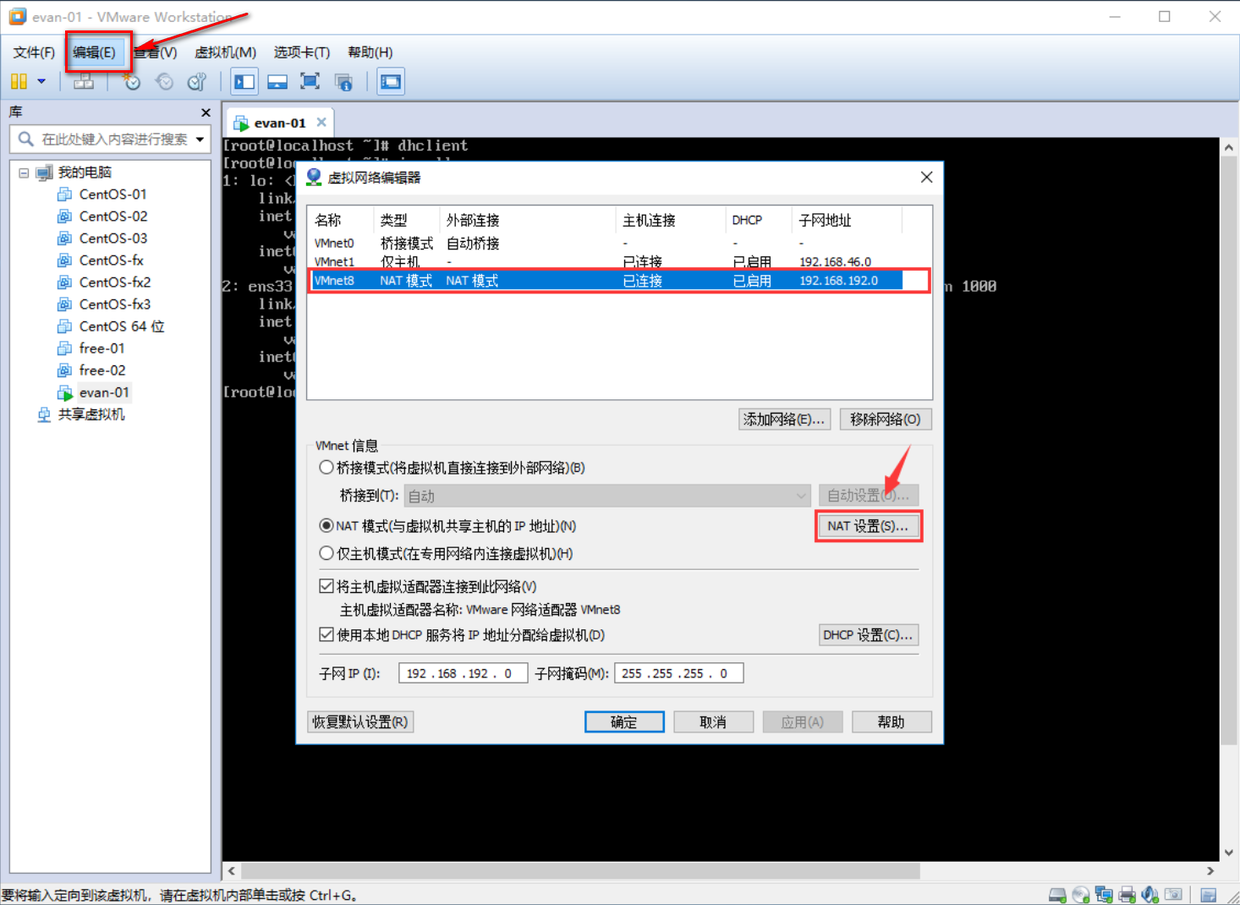Image resolution: width=1240 pixels, height=905 pixels.
Task: Open the 虚拟机(M) menu
Action: coord(225,52)
